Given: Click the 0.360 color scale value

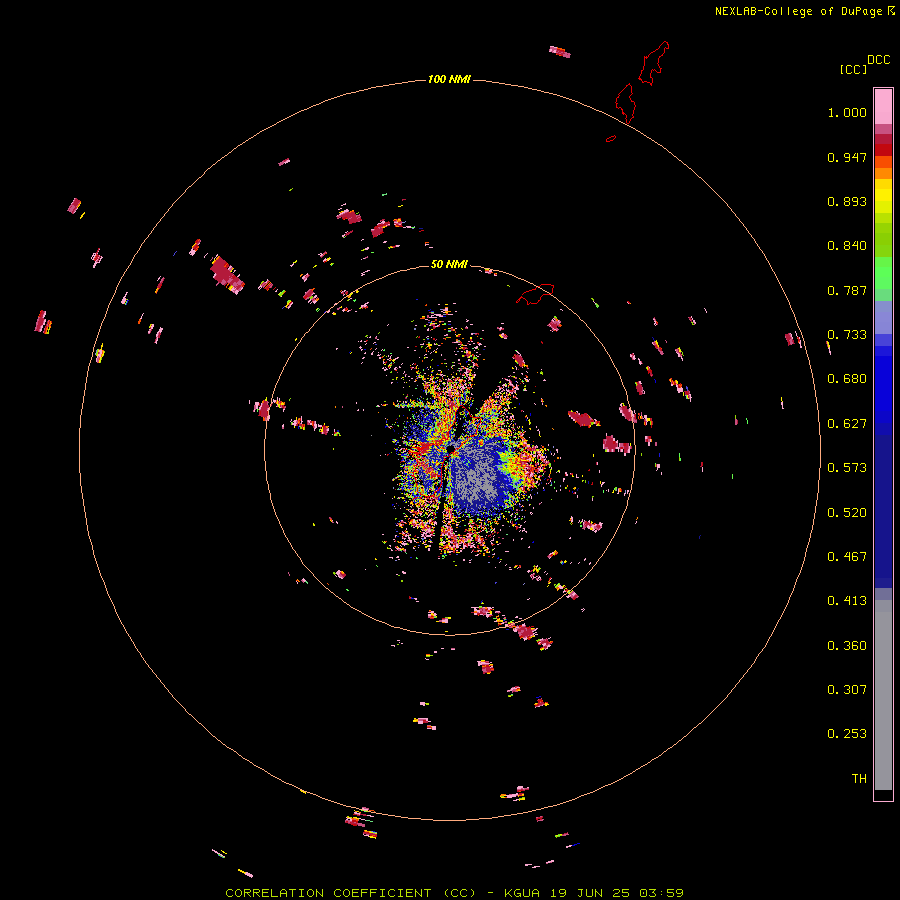Looking at the screenshot, I should 847,646.
